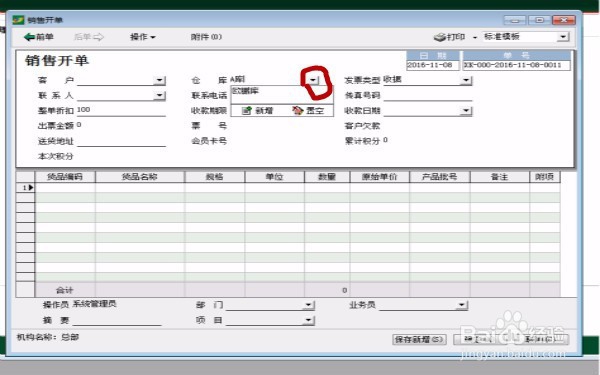Click the 操作员 value 系统管理员

tap(94, 304)
